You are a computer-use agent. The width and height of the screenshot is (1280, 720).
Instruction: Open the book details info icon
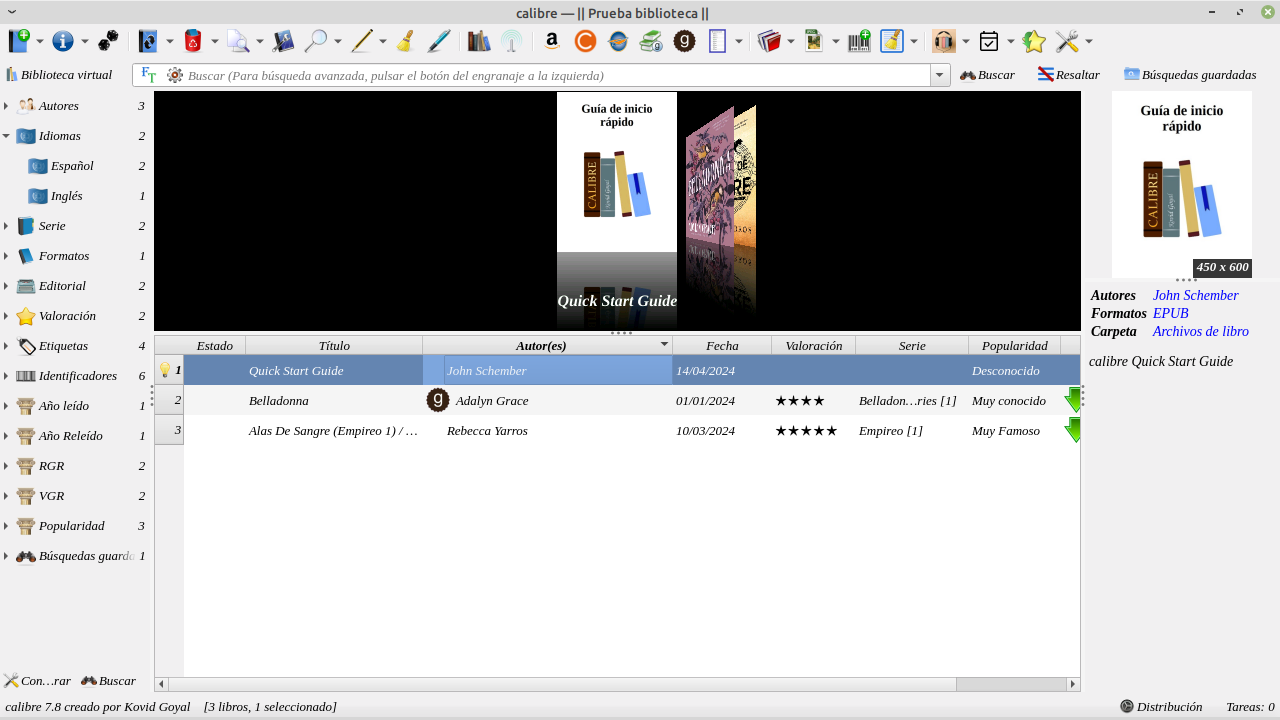(x=63, y=41)
